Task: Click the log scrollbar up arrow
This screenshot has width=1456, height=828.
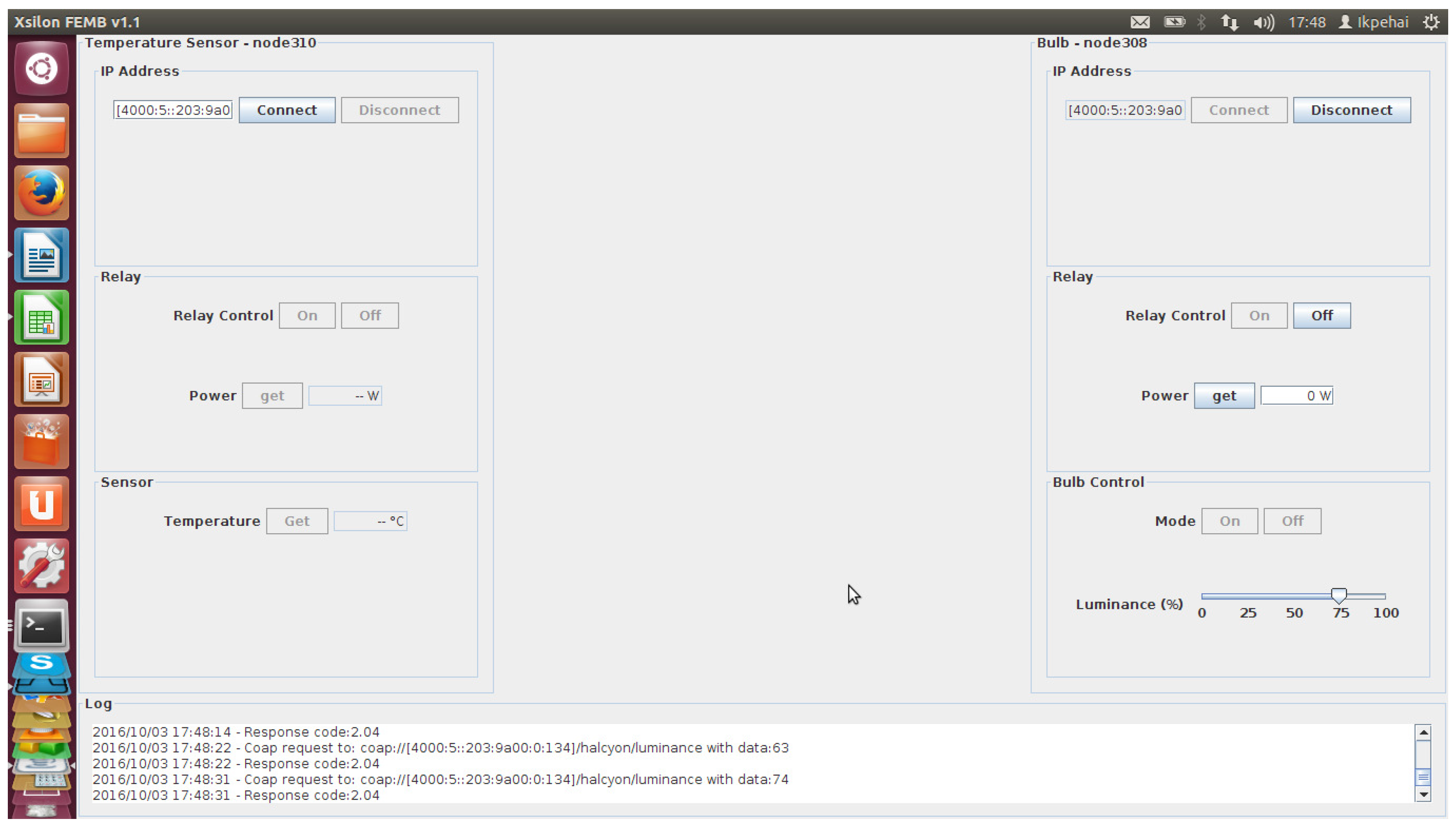Action: 1423,733
